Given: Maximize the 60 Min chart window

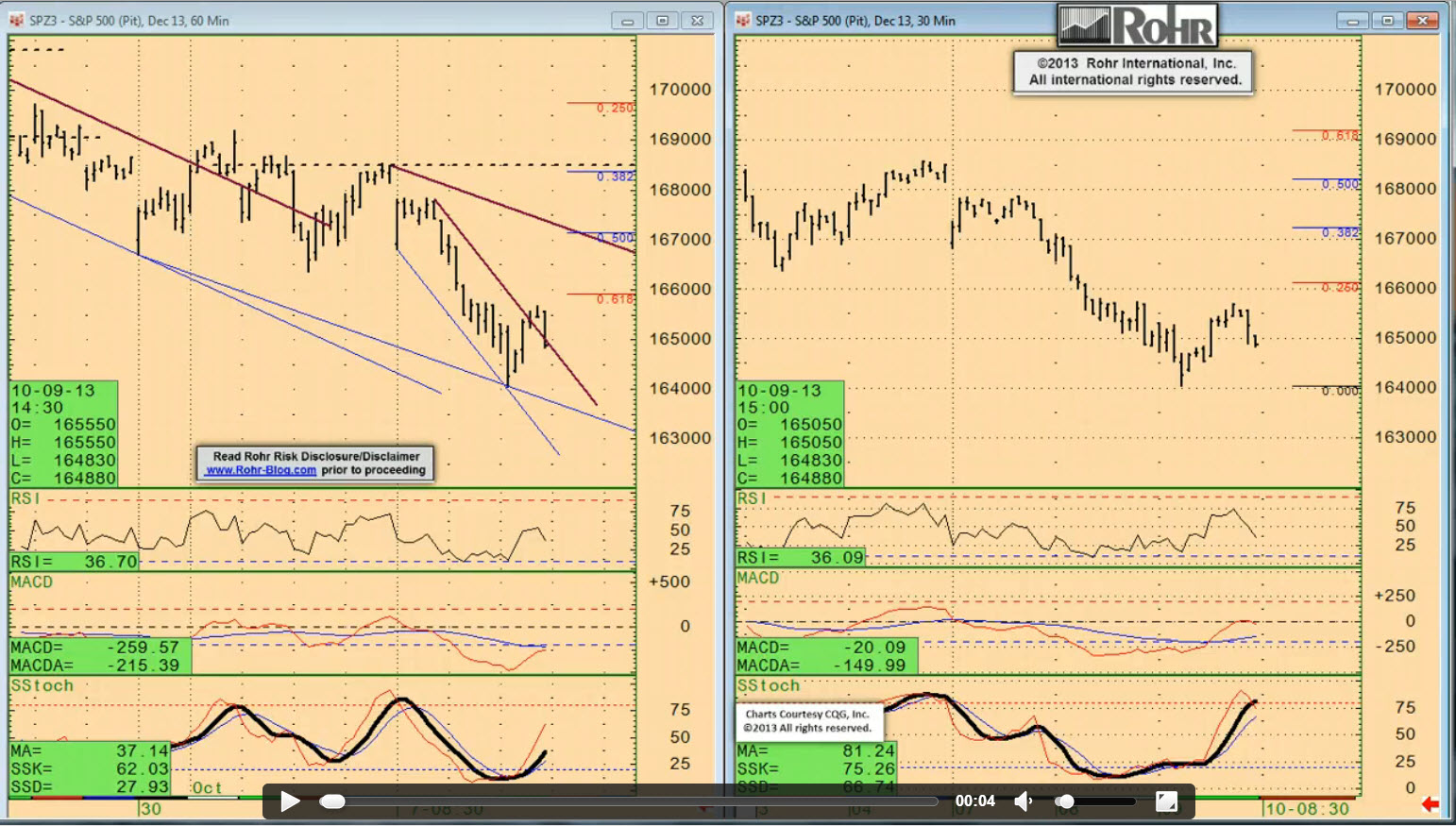Looking at the screenshot, I should tap(662, 20).
